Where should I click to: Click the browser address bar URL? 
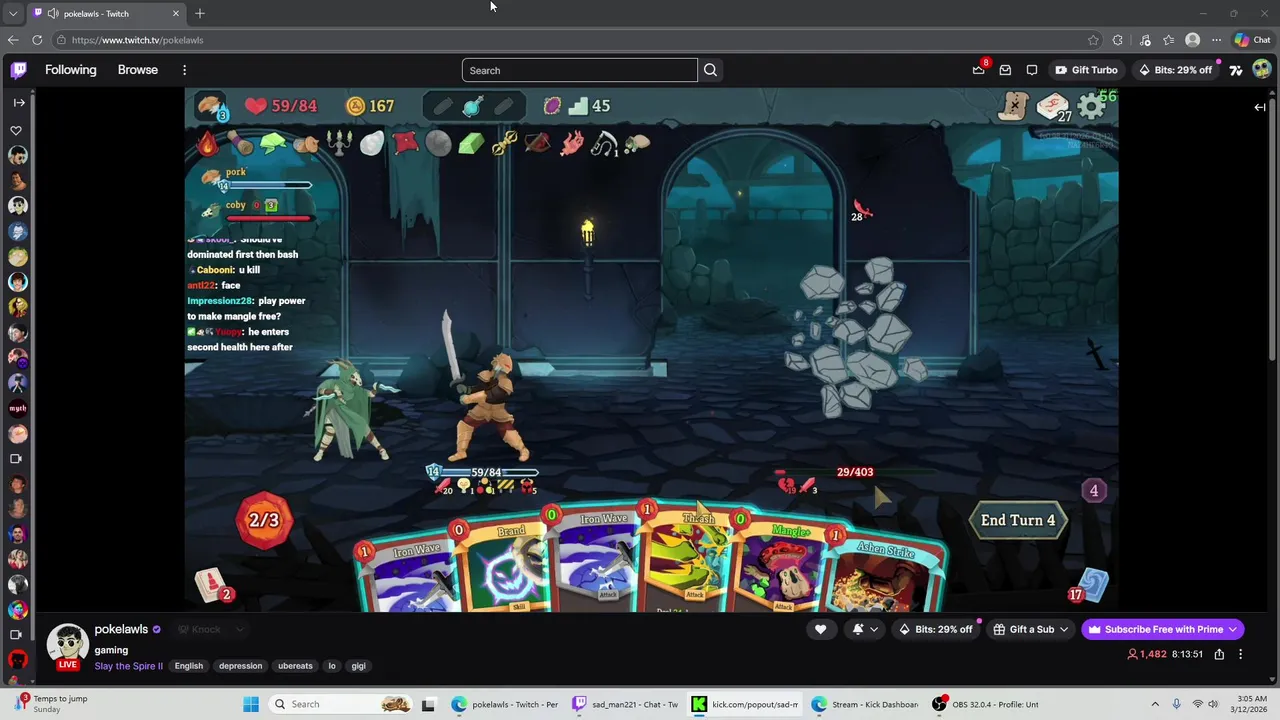[137, 40]
